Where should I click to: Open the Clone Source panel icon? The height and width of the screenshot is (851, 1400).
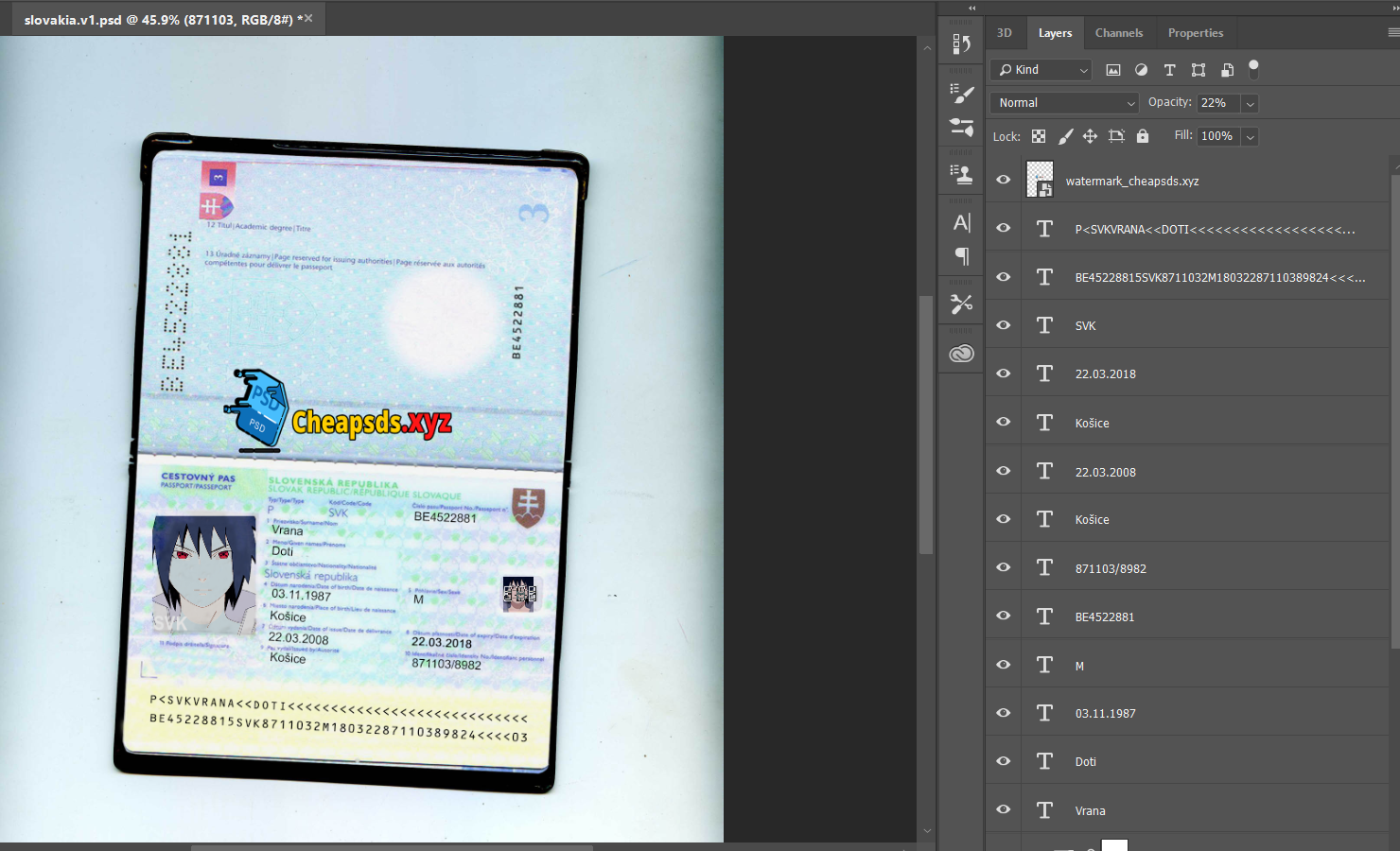click(961, 174)
